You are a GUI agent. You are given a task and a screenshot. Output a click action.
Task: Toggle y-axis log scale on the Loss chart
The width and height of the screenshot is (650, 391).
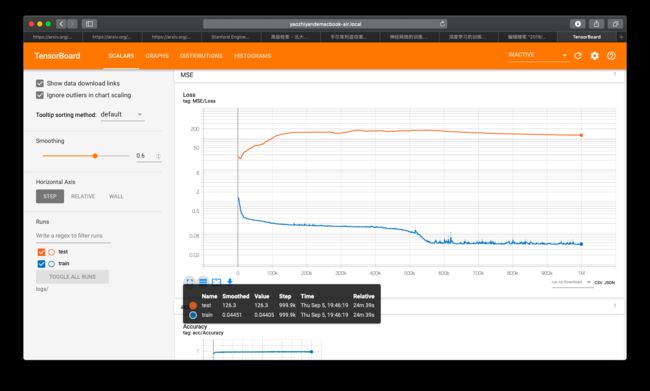(203, 282)
